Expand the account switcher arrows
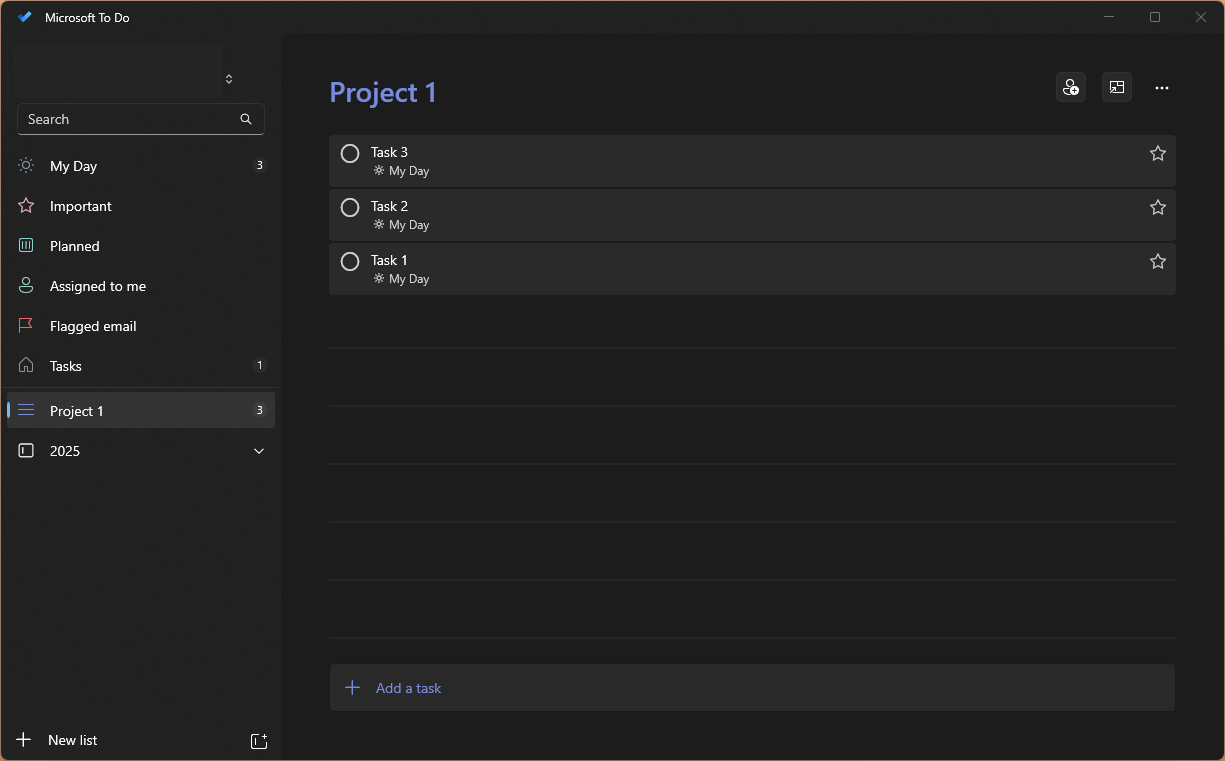The width and height of the screenshot is (1225, 761). tap(229, 79)
